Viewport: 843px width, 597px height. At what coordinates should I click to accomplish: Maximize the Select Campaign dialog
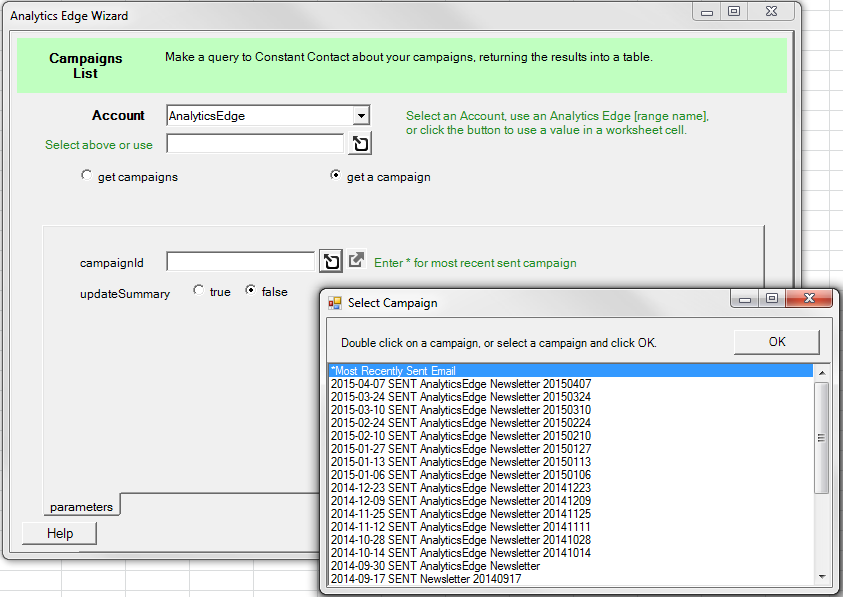pyautogui.click(x=772, y=298)
